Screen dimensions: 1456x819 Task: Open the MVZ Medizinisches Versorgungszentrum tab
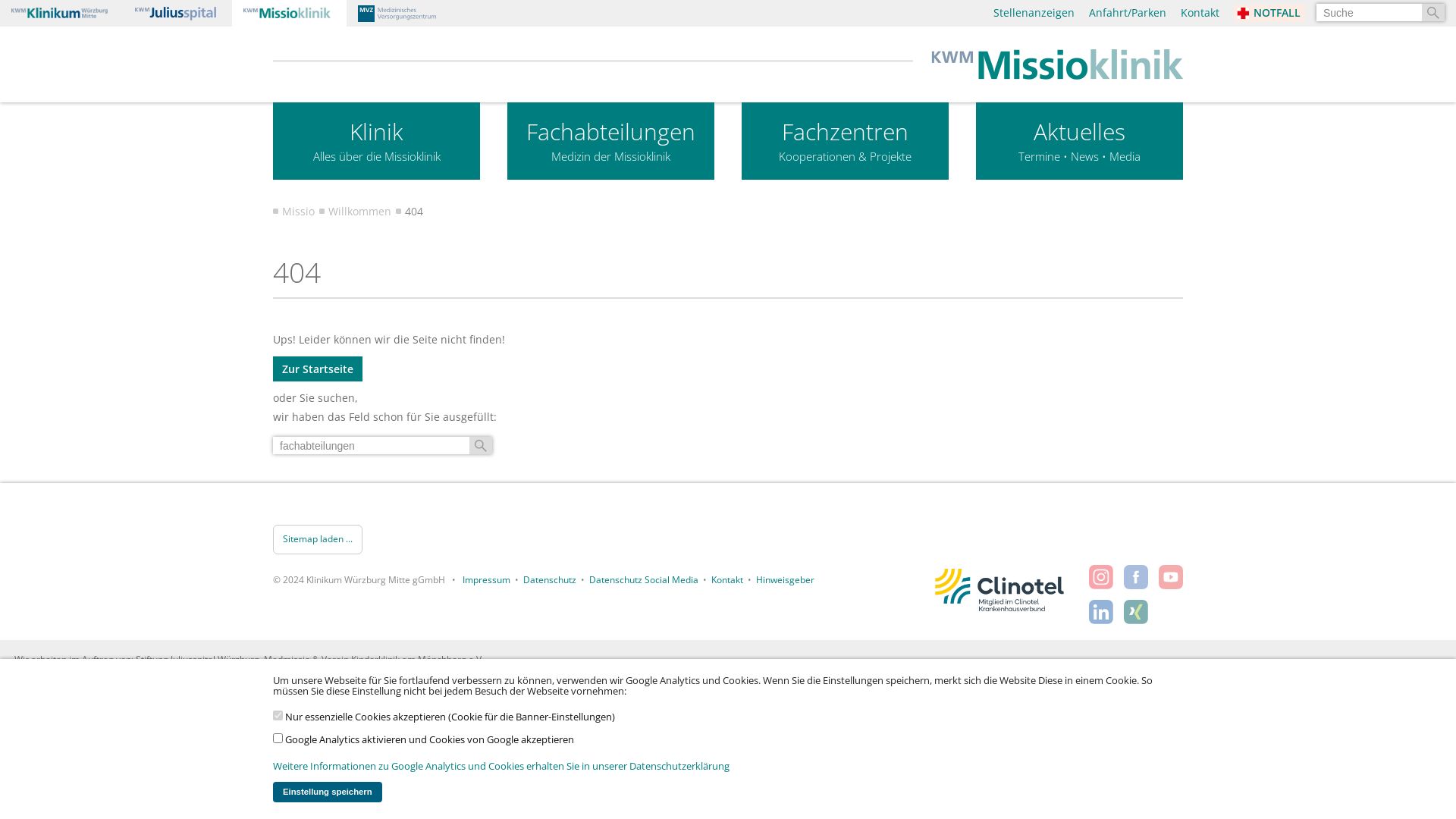pos(397,13)
